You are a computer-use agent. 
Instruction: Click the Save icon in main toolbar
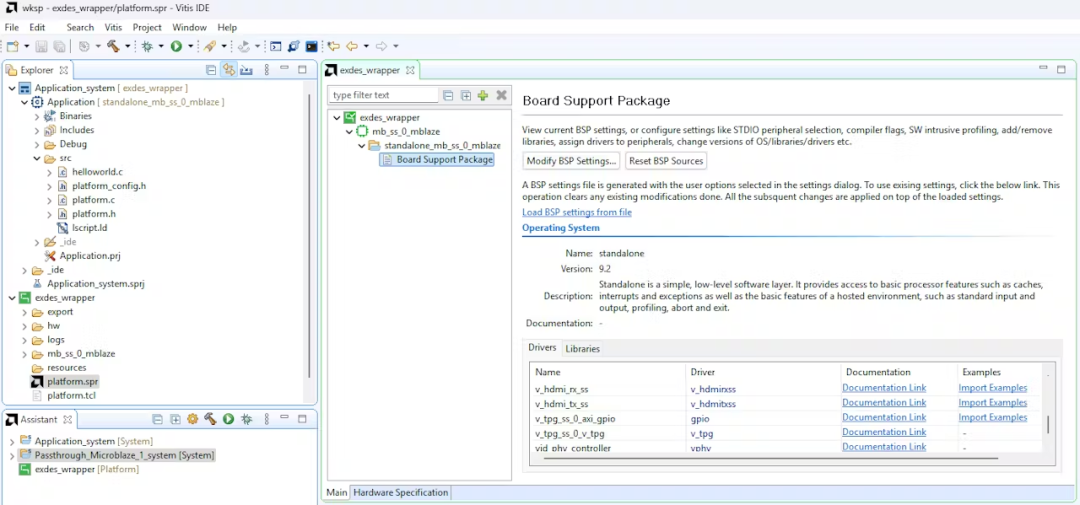(41, 46)
